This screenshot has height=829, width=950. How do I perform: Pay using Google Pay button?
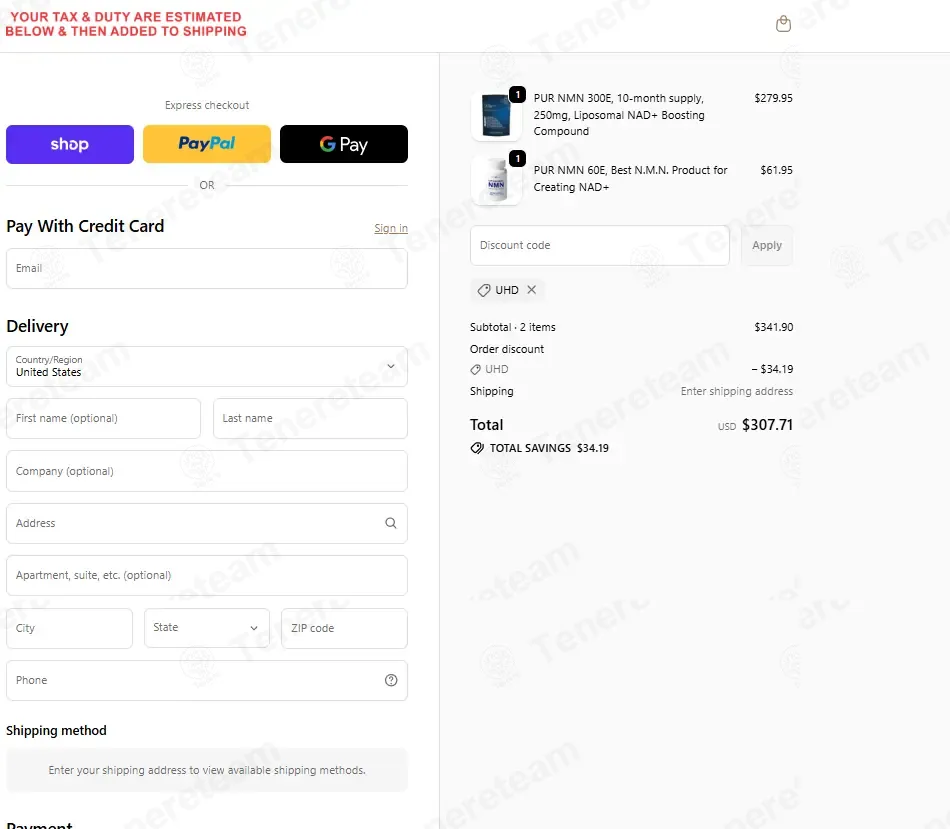point(344,144)
